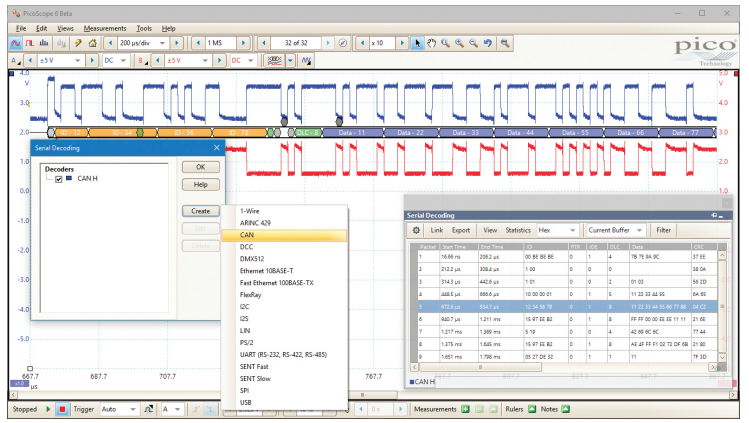Image resolution: width=749 pixels, height=423 pixels.
Task: Click the red stop capture button
Action: (x=62, y=409)
